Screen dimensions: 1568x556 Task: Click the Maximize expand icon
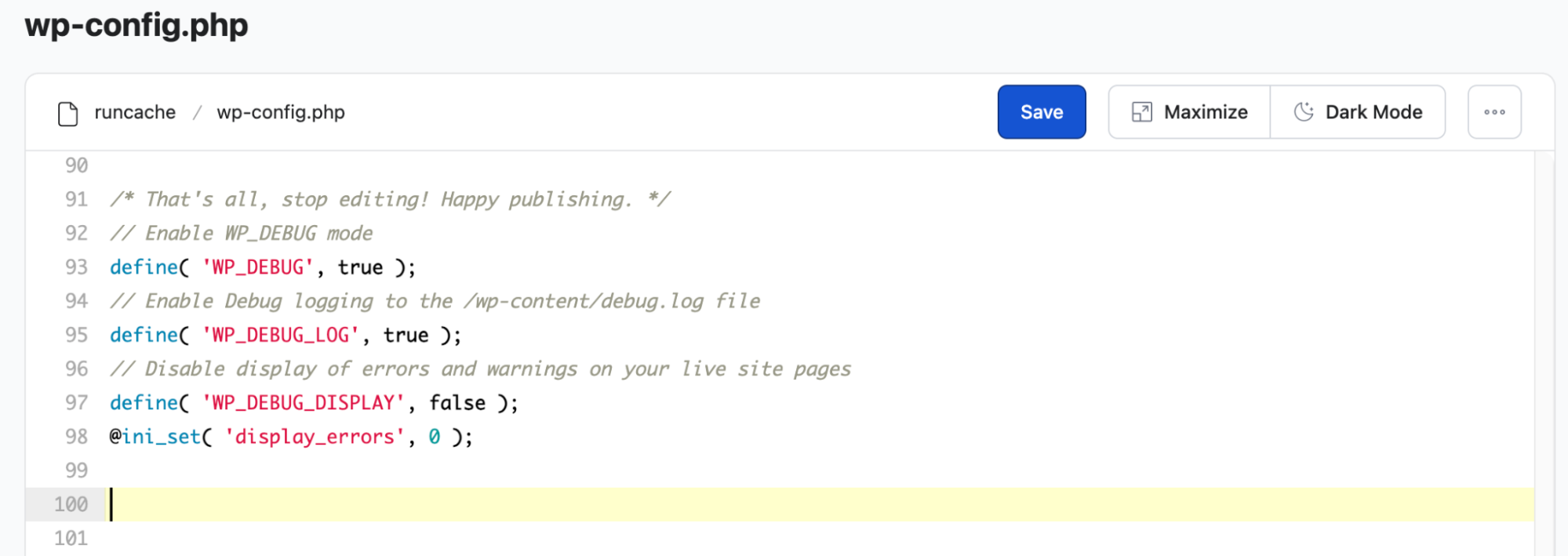pos(1141,112)
